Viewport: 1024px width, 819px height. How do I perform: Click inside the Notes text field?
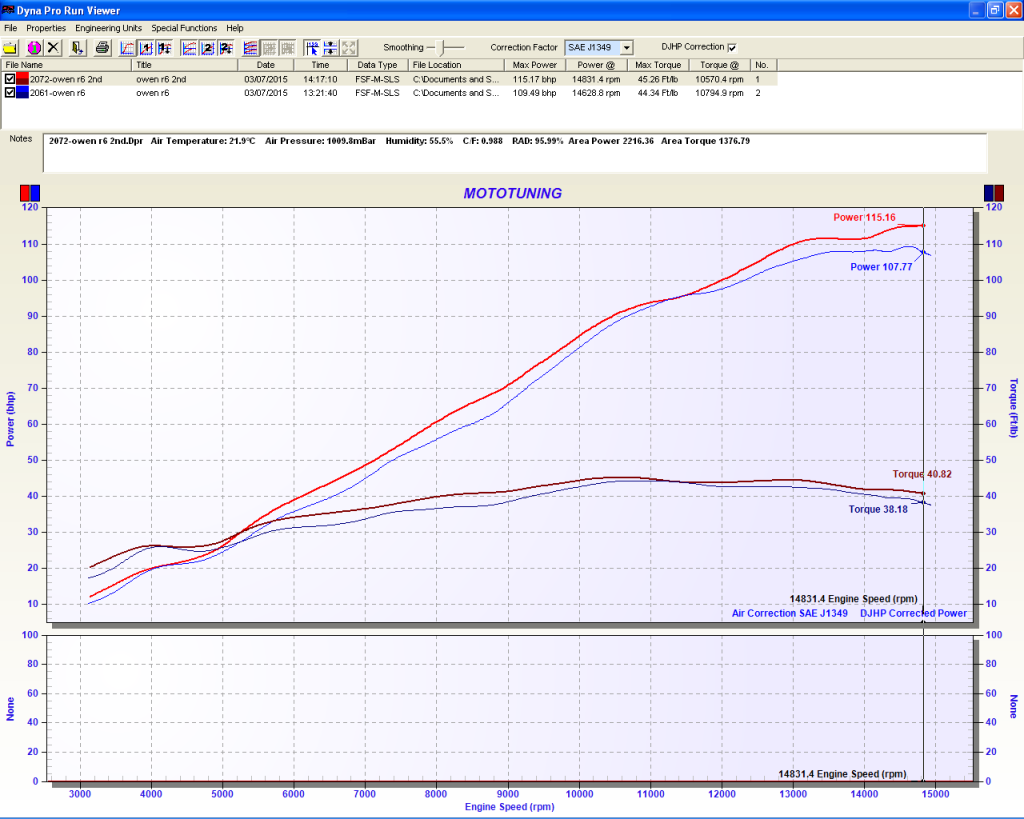pos(515,154)
